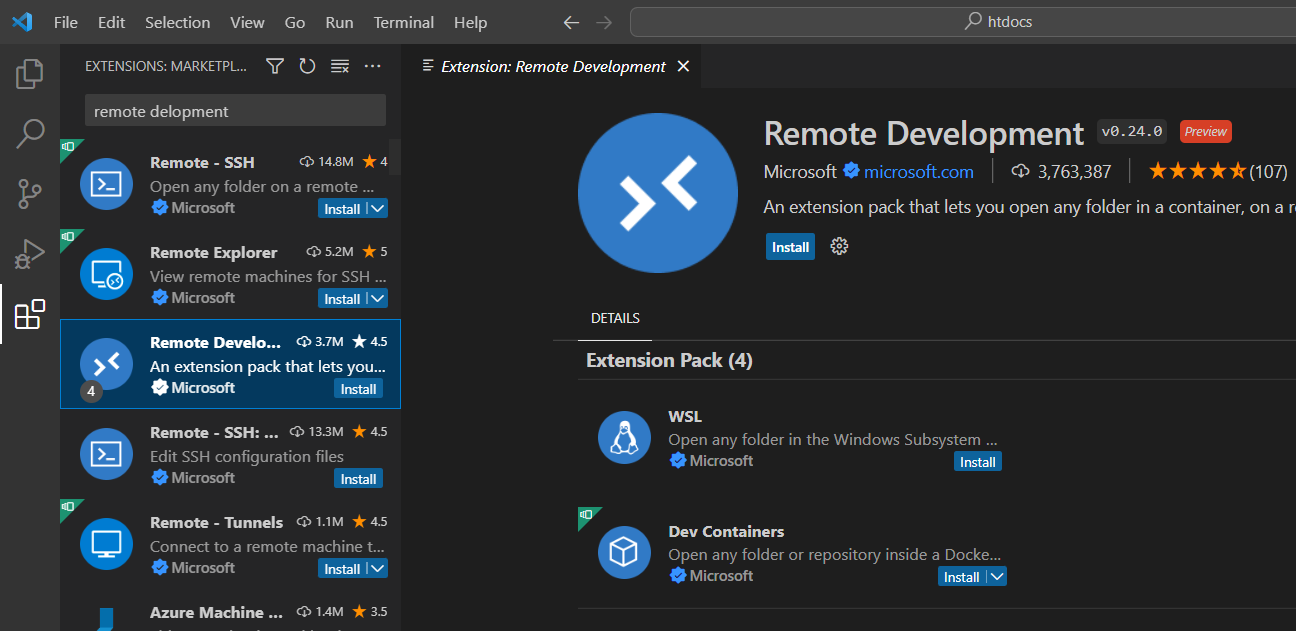Click the Remote - SSH extension icon

pos(106,184)
